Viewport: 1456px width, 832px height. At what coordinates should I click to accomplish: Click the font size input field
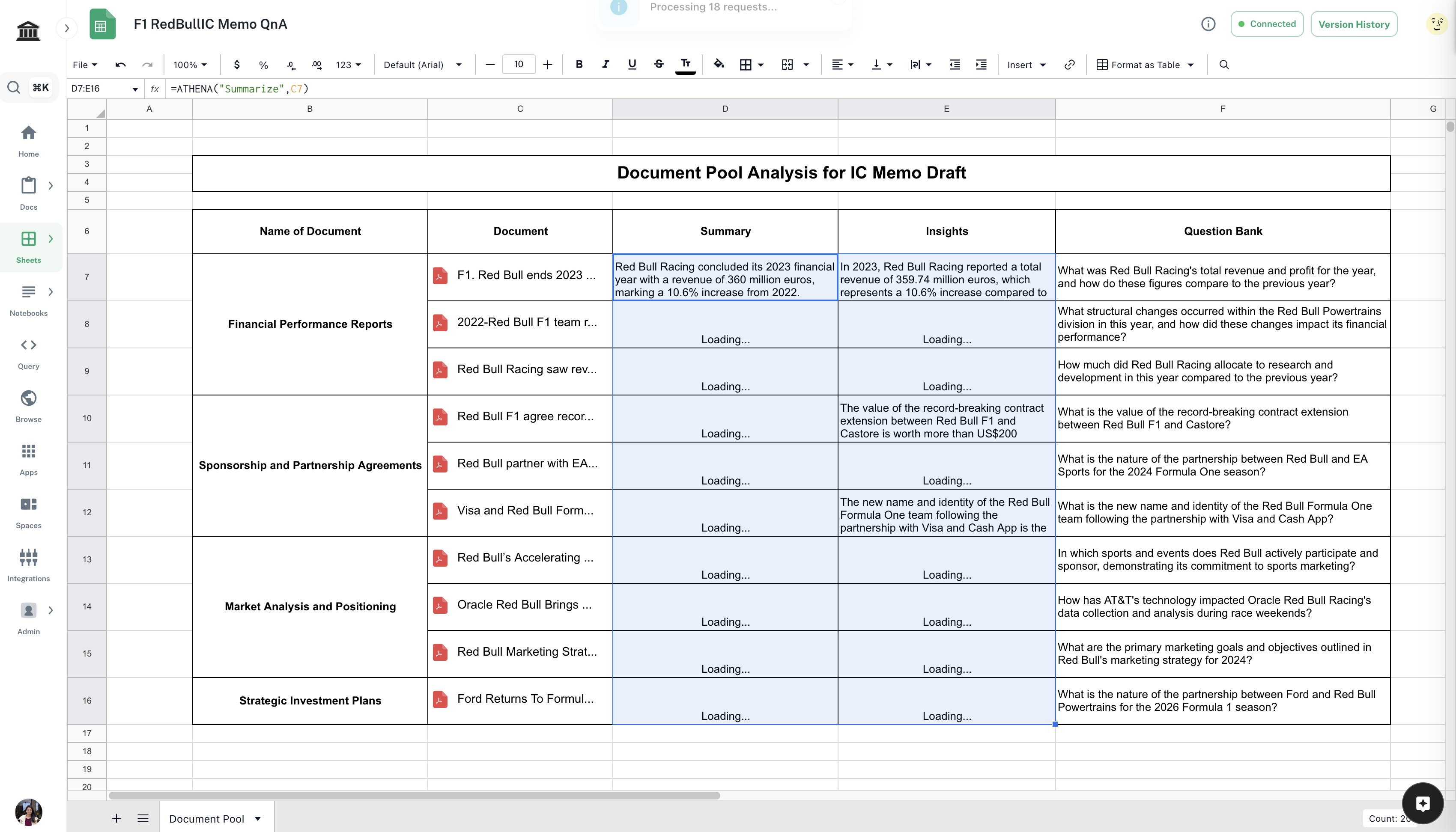point(519,64)
